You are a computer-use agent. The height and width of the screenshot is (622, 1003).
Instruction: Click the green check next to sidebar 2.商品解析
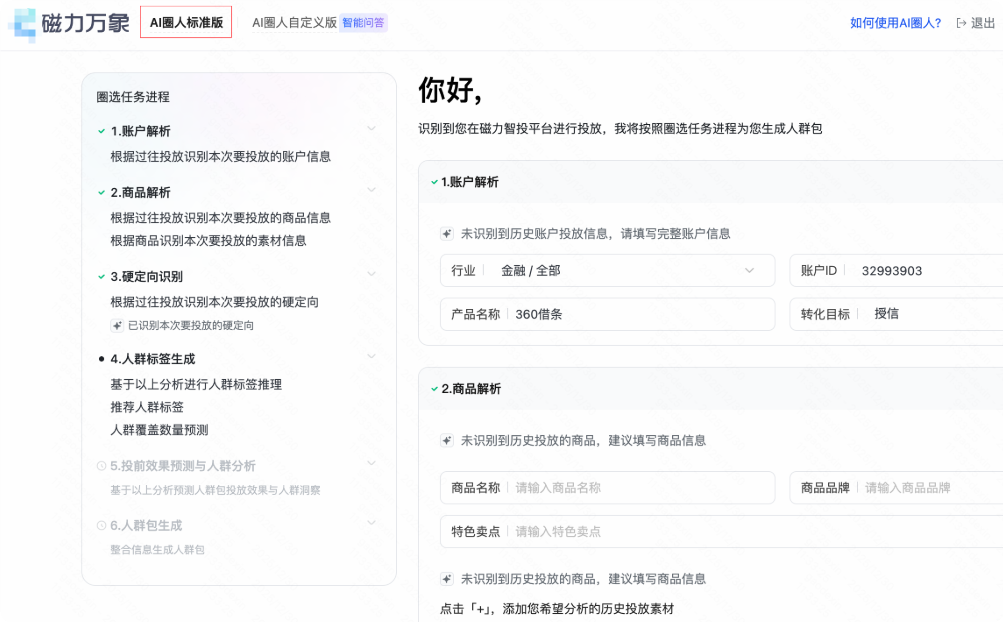point(101,193)
